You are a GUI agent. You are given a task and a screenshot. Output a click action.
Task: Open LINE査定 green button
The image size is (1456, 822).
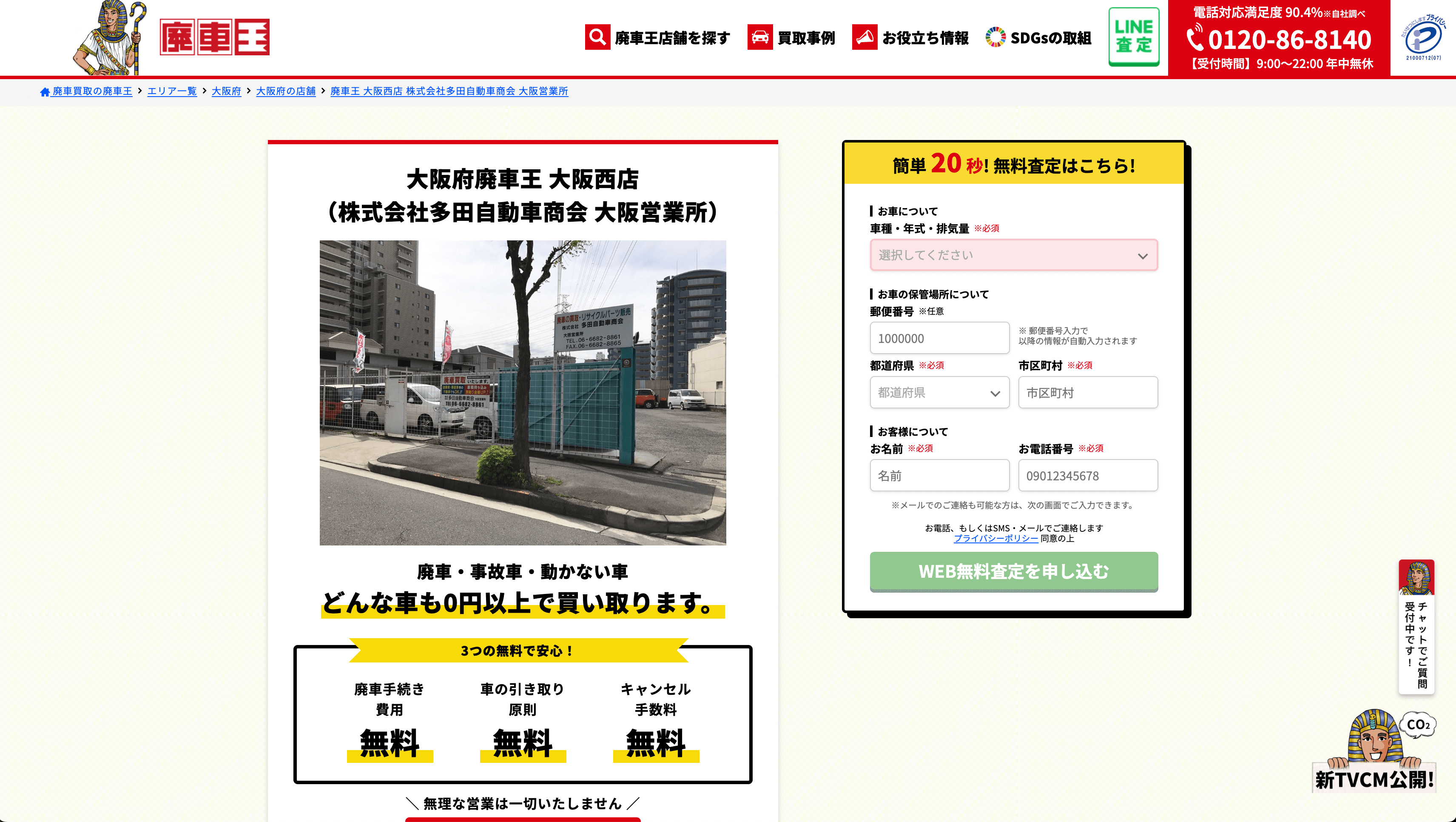pyautogui.click(x=1134, y=37)
